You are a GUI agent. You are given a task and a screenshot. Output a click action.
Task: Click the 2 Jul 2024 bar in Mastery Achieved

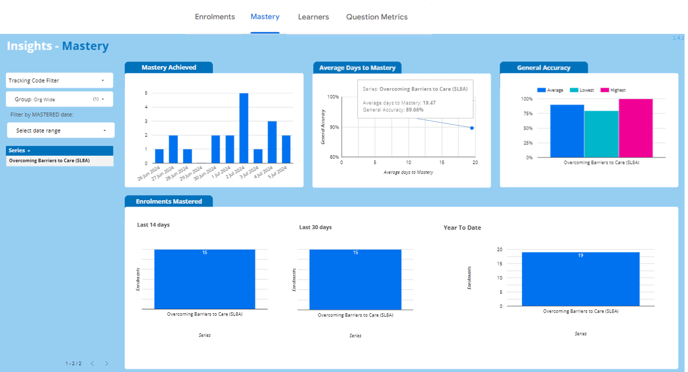click(244, 128)
